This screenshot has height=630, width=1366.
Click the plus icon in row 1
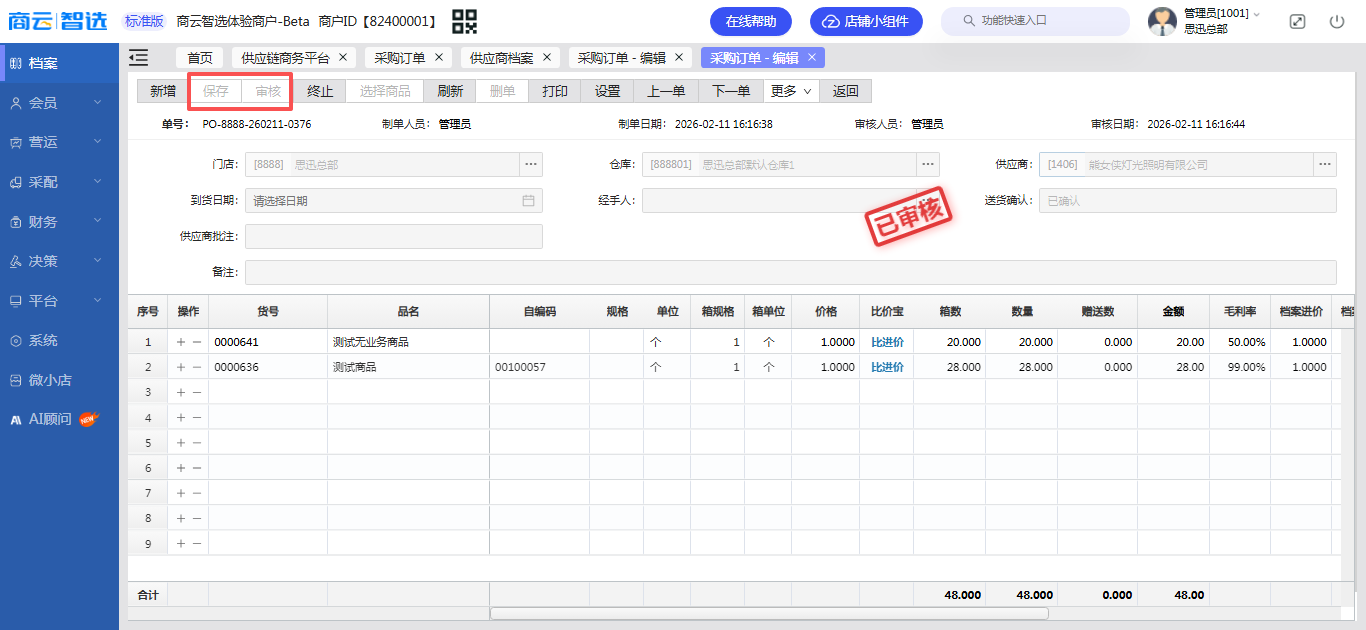click(181, 342)
